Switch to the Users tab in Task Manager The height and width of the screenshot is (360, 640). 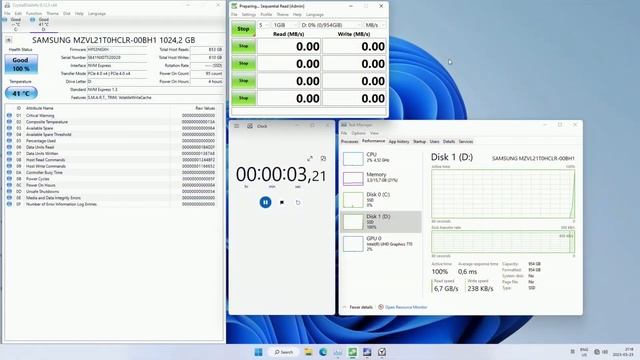tap(435, 142)
